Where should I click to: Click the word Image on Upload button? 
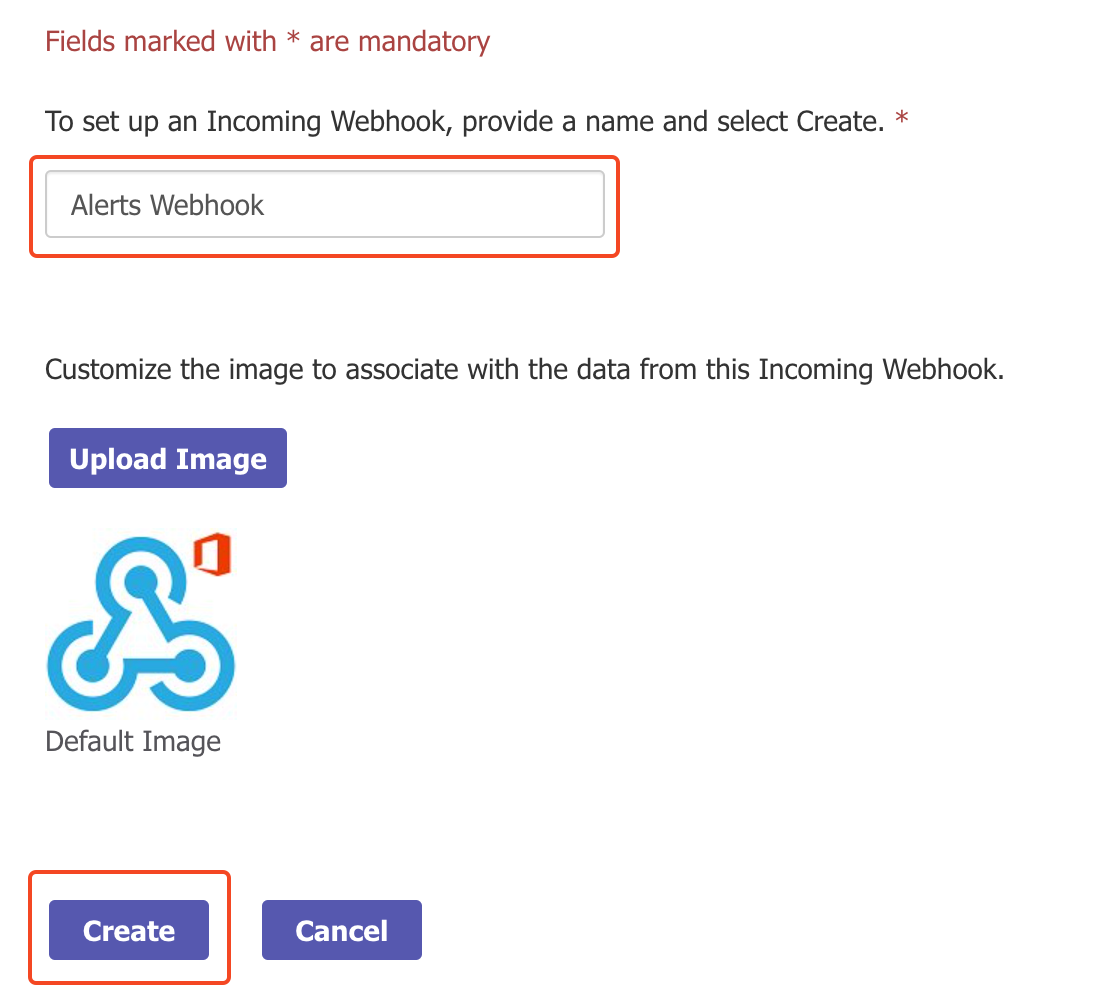click(x=221, y=460)
